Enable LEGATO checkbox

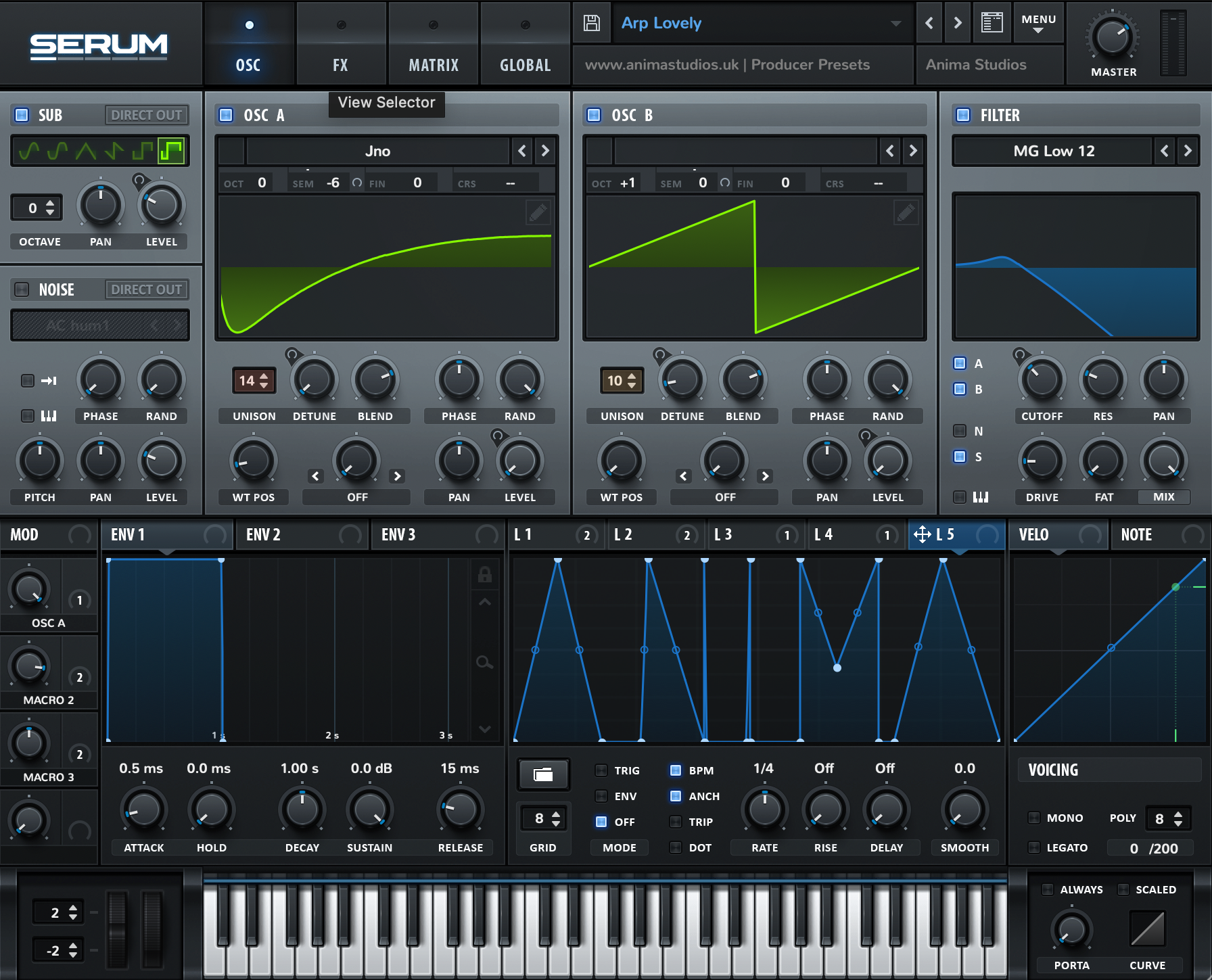(x=1034, y=847)
